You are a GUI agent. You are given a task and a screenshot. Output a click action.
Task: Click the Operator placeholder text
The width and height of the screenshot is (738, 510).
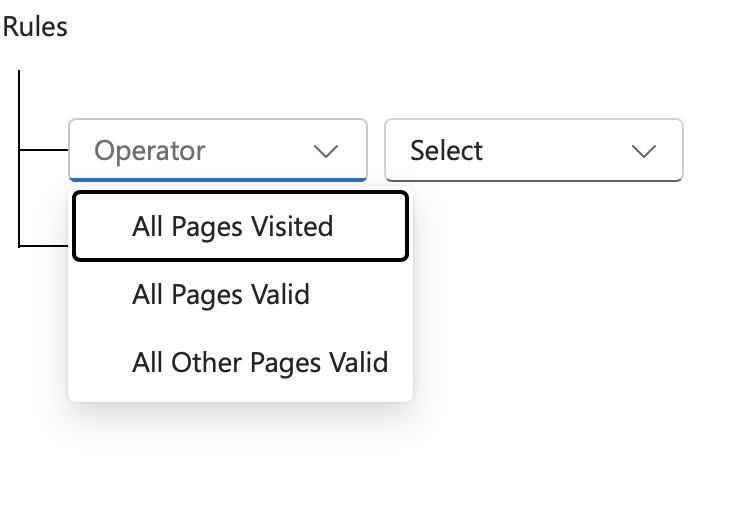pos(150,151)
